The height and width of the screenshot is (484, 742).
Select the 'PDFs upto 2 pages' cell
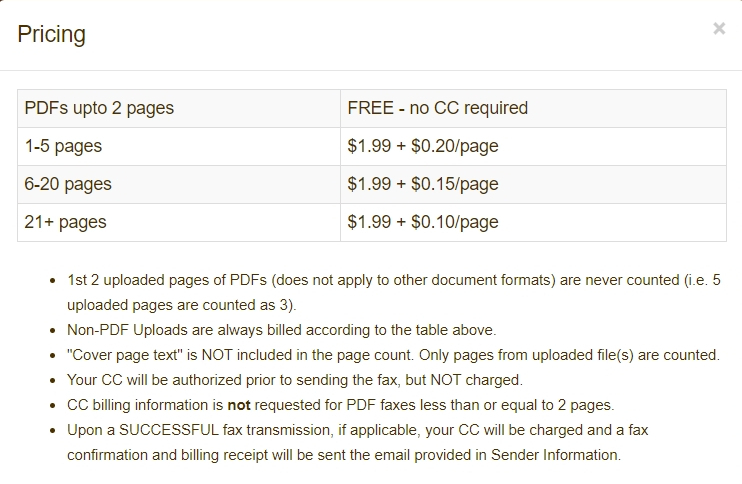click(x=179, y=108)
